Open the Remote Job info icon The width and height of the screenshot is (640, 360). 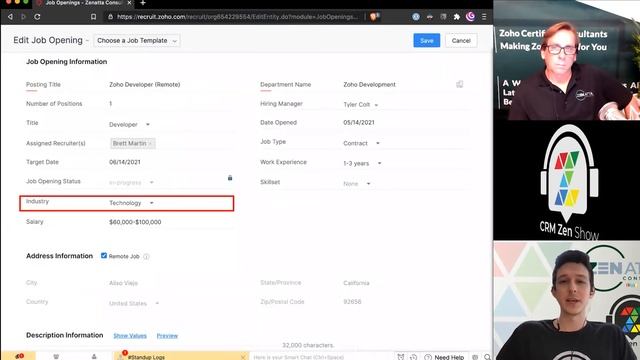146,256
